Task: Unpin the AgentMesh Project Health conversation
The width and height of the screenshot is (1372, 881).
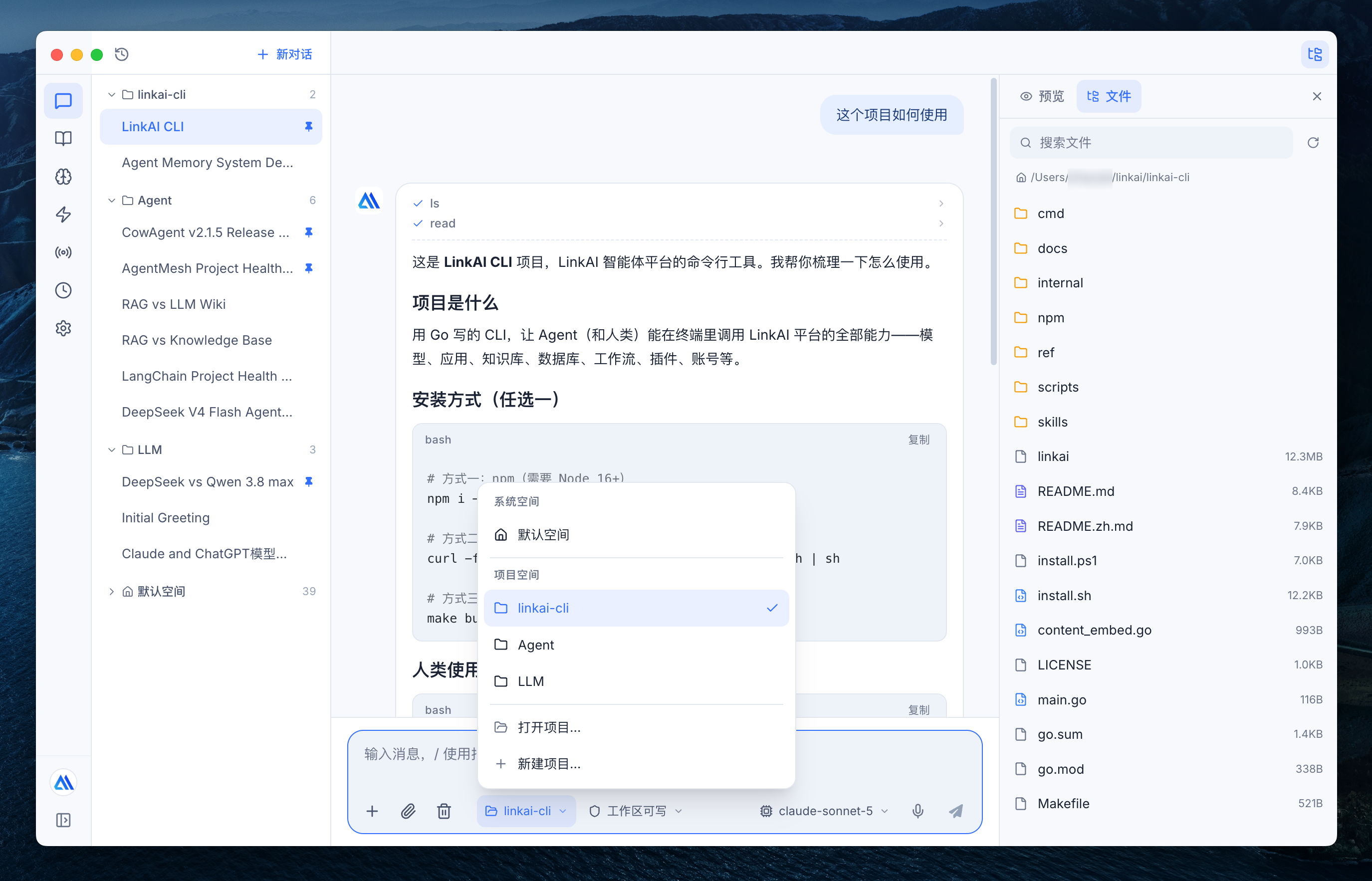Action: pyautogui.click(x=309, y=268)
